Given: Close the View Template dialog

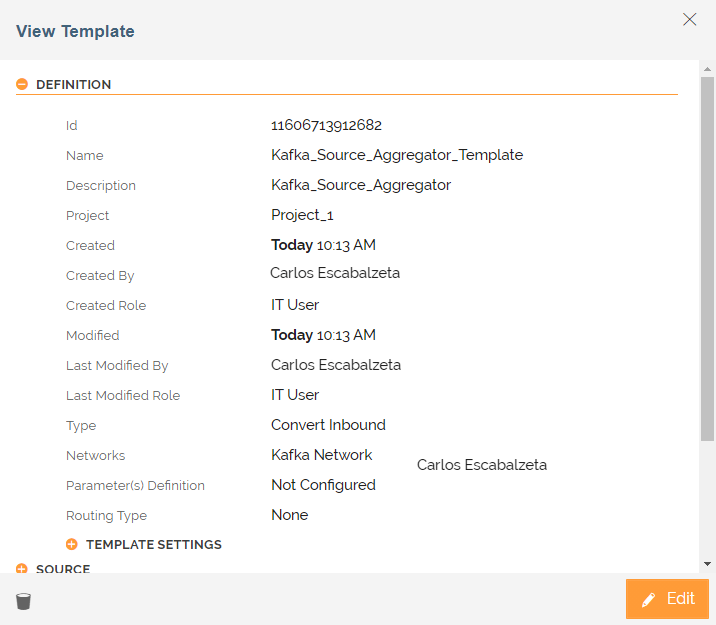Looking at the screenshot, I should (689, 19).
